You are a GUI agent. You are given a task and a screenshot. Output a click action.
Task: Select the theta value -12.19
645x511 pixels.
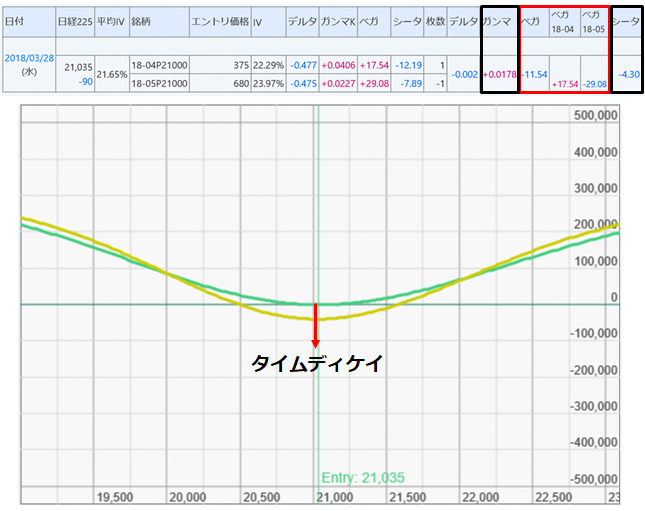[408, 65]
